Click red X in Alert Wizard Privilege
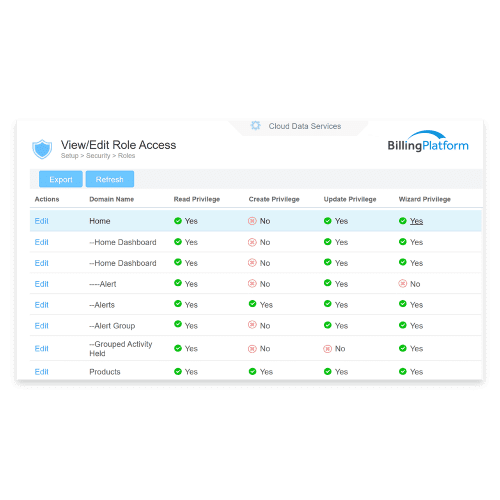This screenshot has height=500, width=500. click(403, 284)
